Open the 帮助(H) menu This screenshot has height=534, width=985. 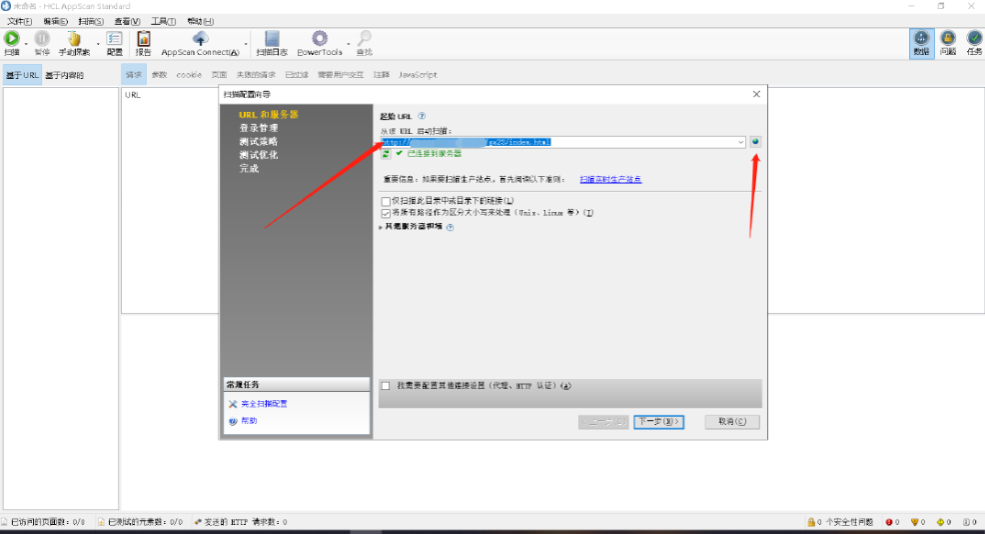pos(200,21)
